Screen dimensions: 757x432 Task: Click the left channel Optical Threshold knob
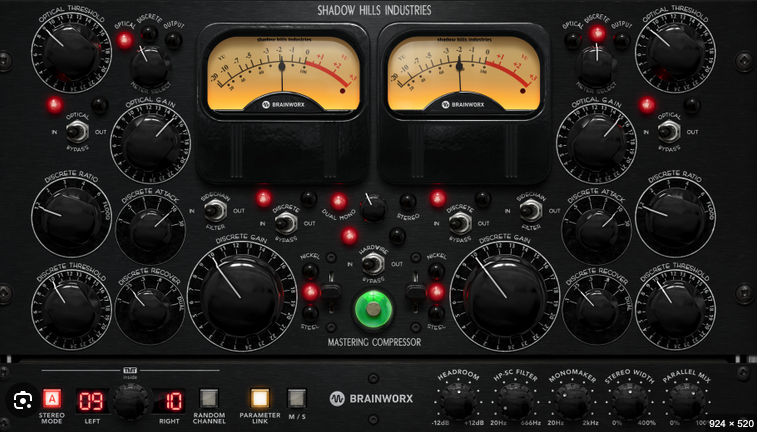[71, 53]
